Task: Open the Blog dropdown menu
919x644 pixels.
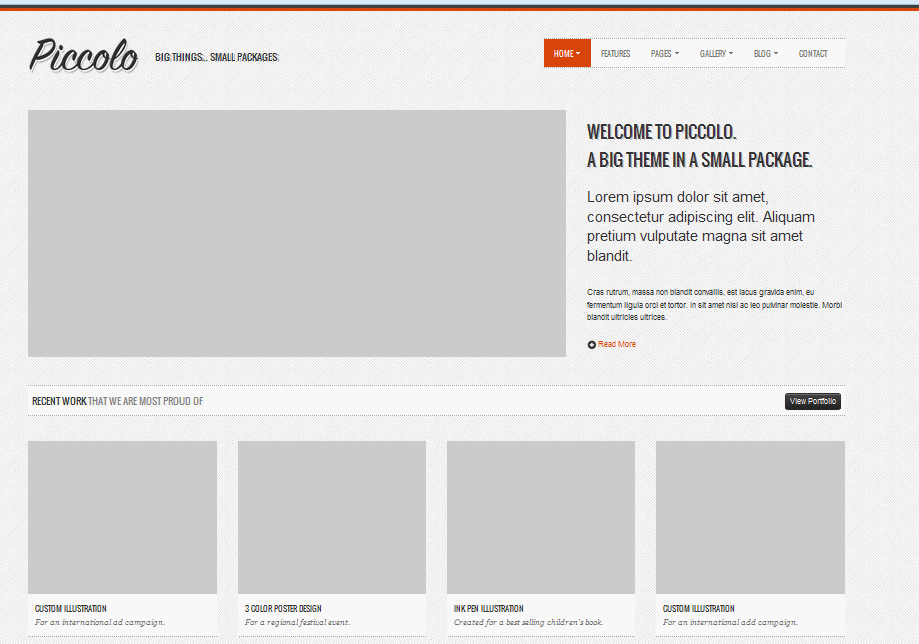Action: 766,54
